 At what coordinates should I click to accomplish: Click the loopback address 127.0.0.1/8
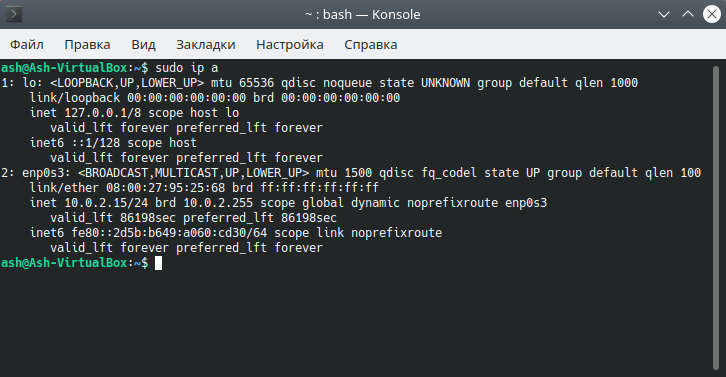click(x=103, y=113)
